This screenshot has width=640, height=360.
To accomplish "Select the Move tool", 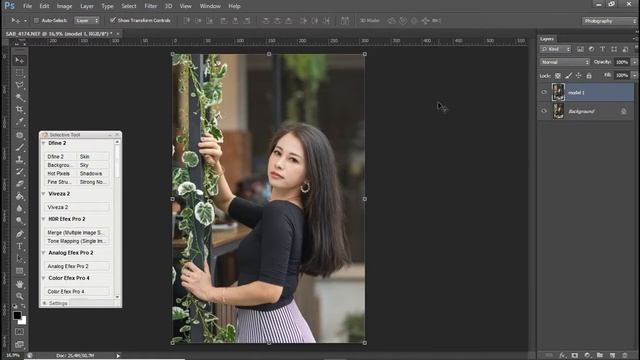I will click(x=19, y=60).
